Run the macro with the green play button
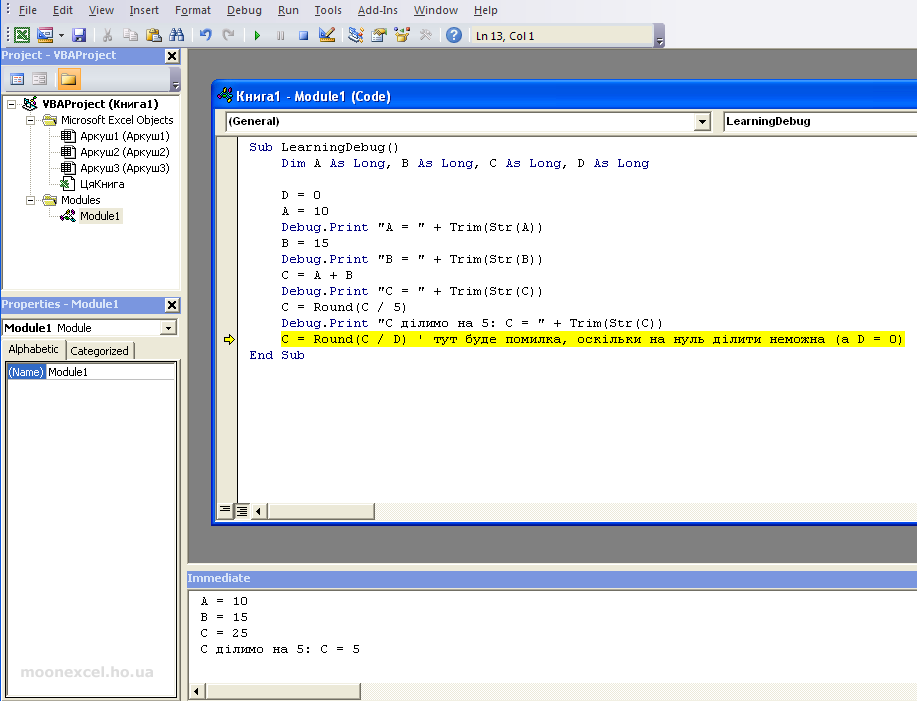Screen dimensions: 917x701 click(x=257, y=35)
